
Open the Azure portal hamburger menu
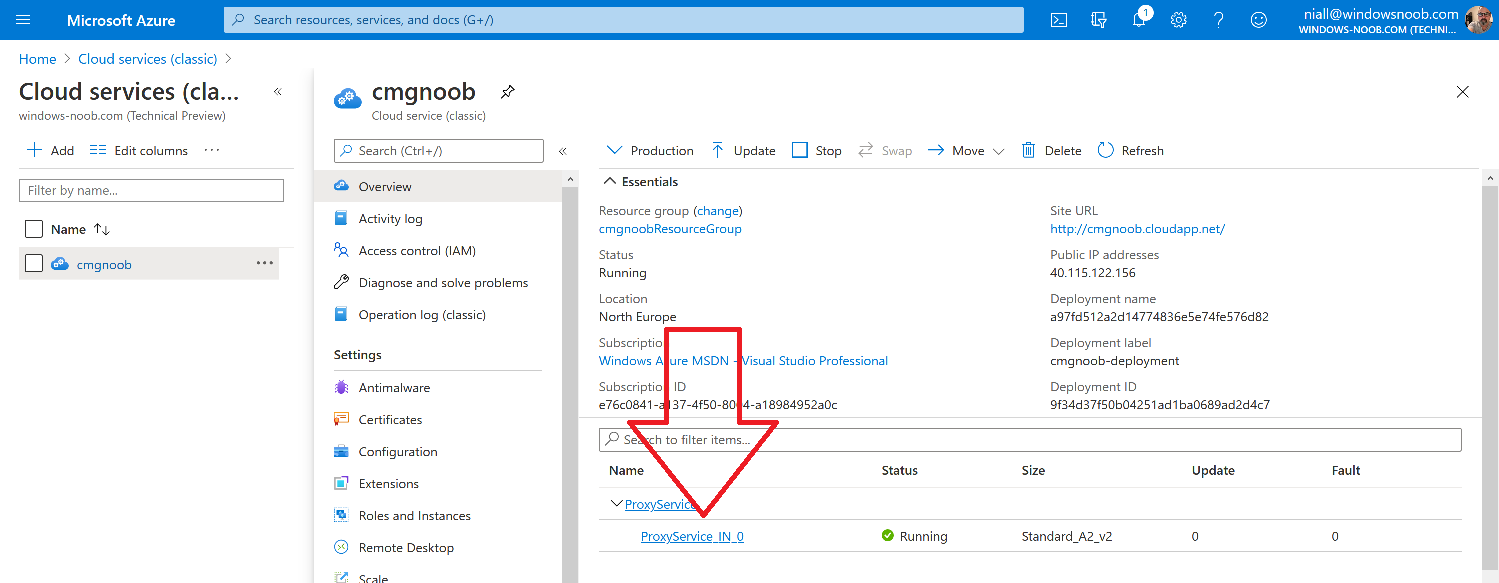24,20
